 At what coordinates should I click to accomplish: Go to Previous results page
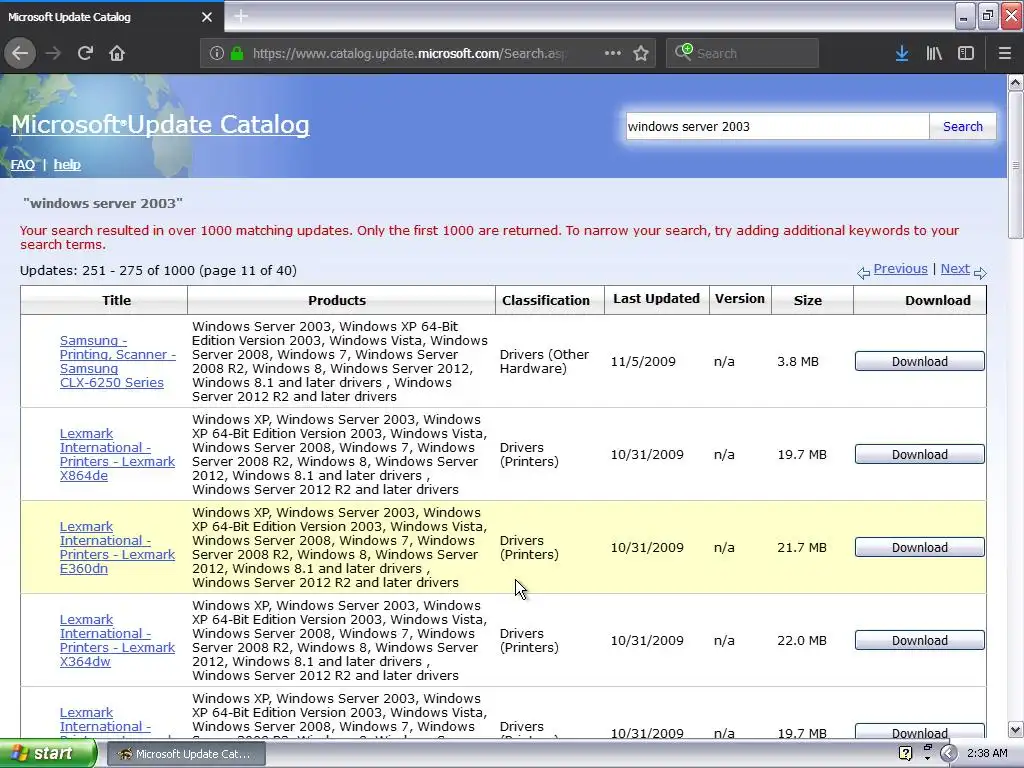pos(900,268)
